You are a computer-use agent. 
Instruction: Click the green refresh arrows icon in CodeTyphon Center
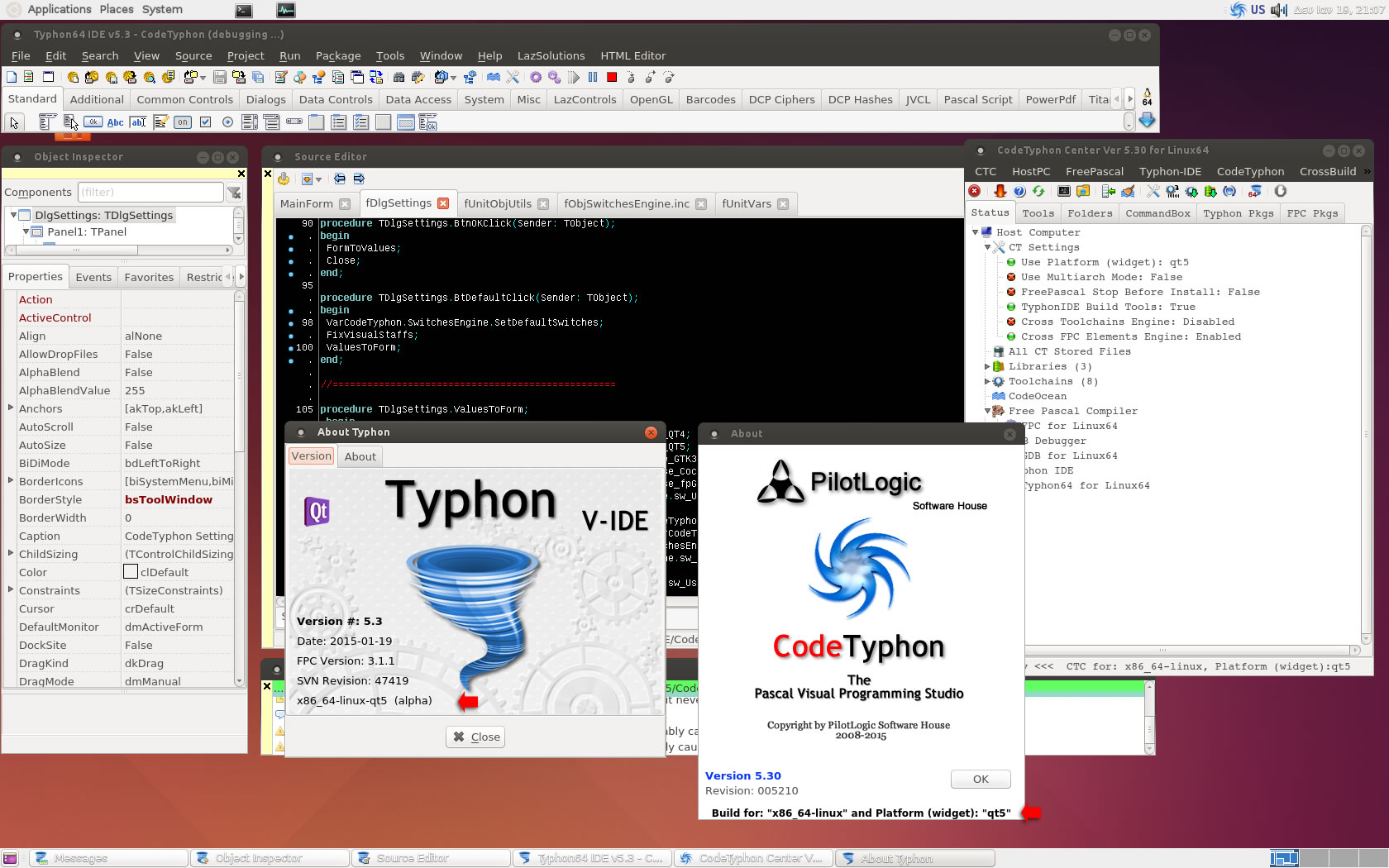(x=1038, y=191)
